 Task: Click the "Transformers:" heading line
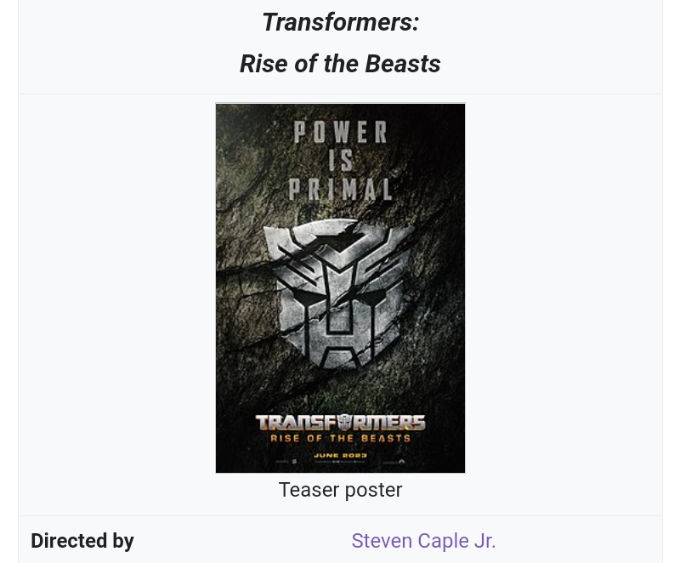(x=340, y=22)
